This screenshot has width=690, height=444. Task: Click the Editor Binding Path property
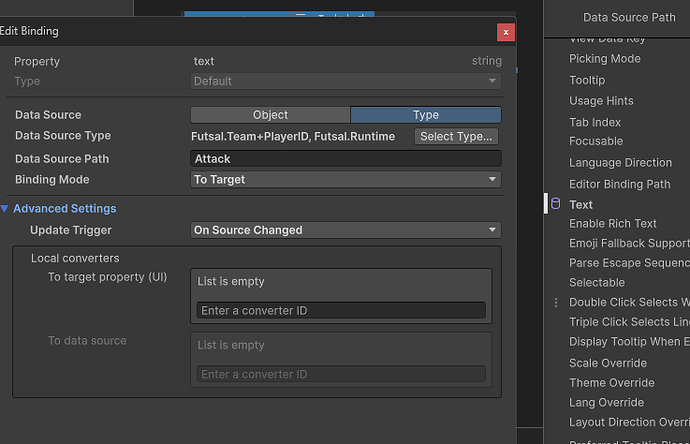point(619,184)
